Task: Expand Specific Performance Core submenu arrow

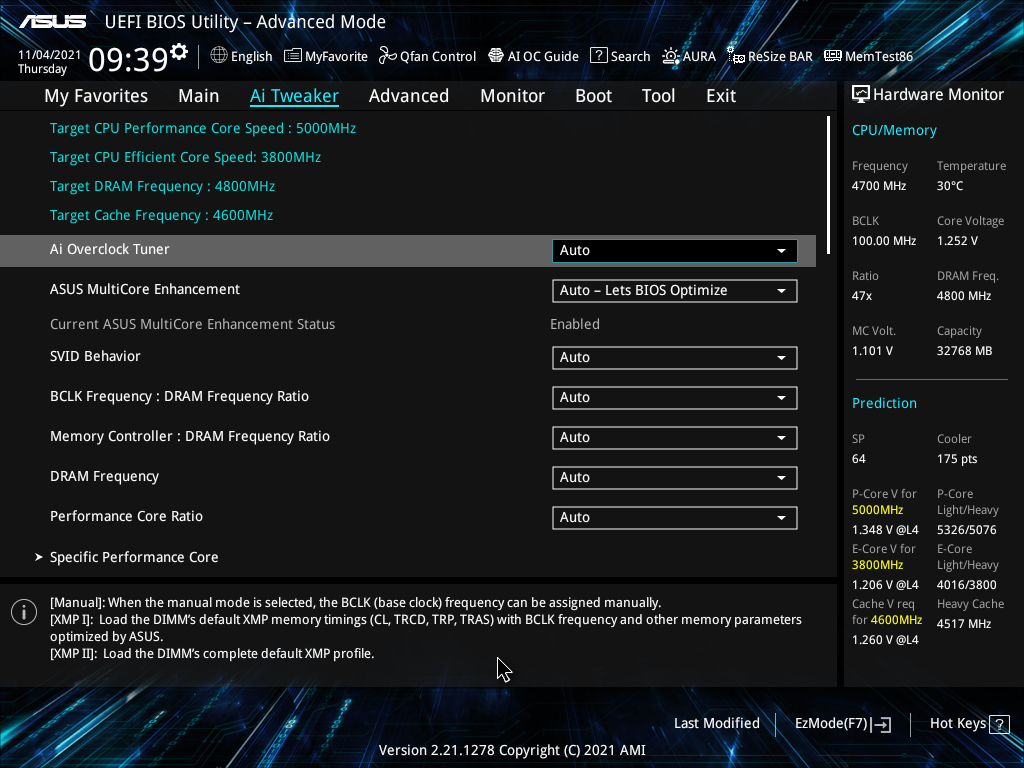Action: 39,557
